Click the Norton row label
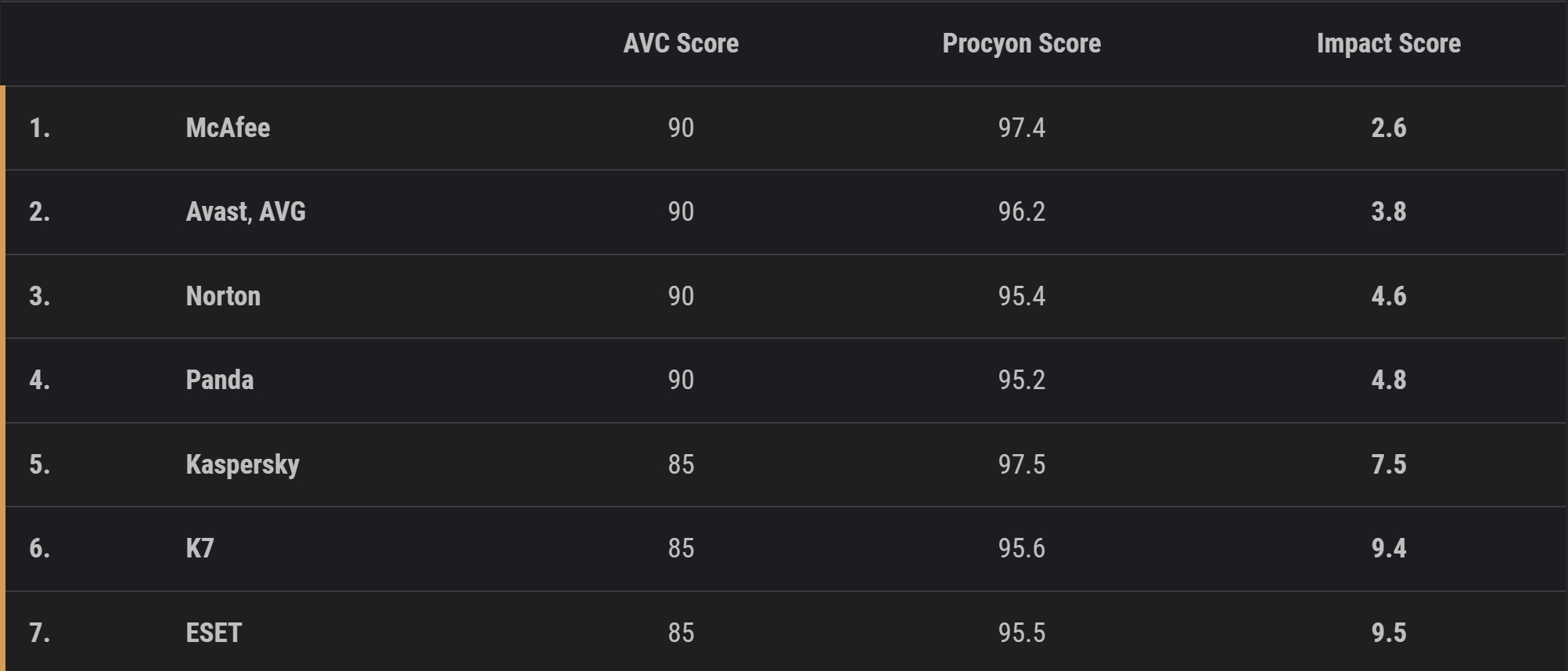The image size is (1568, 671). coord(223,296)
